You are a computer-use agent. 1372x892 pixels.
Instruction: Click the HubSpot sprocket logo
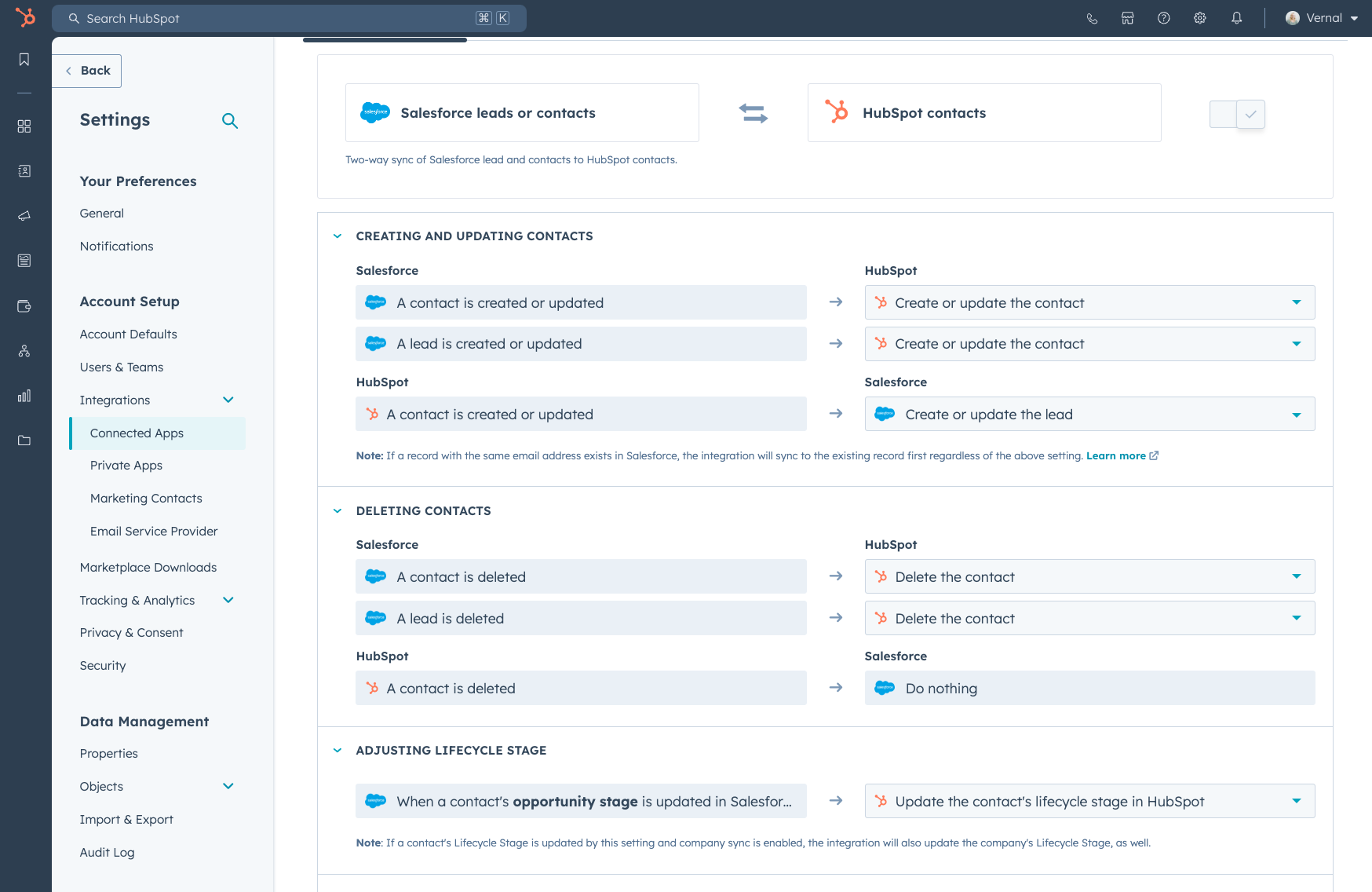(x=25, y=17)
